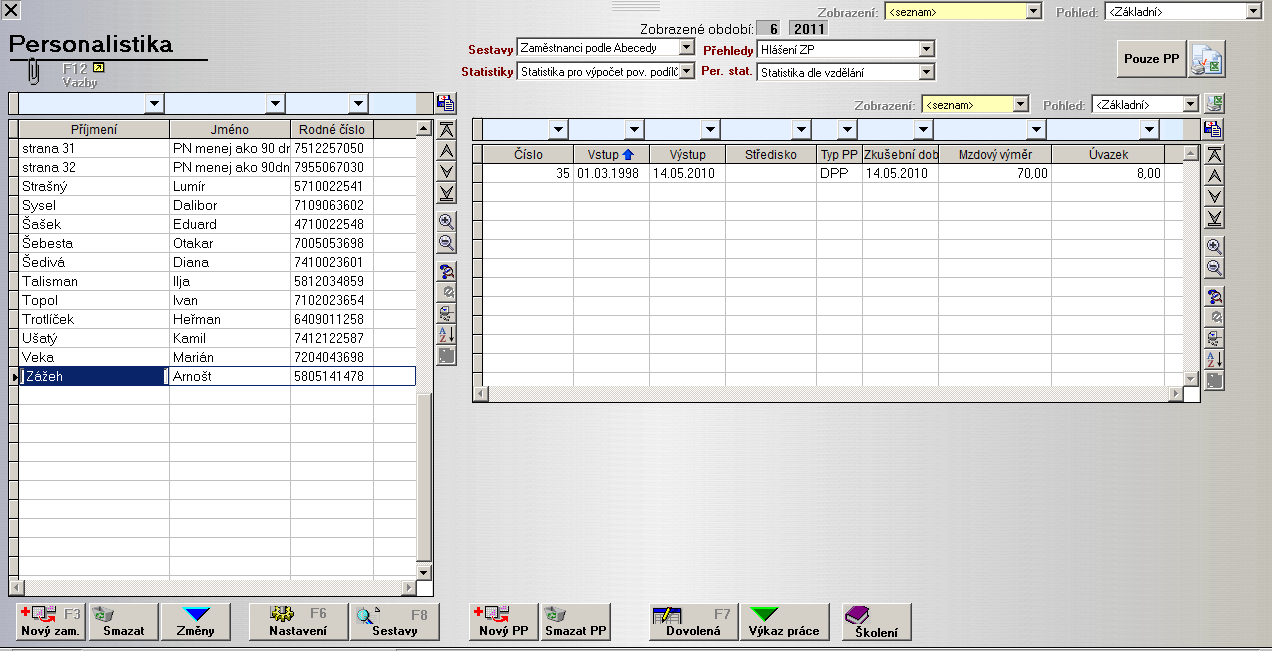
Task: Close the Personalistika window with X
Action: click(12, 11)
